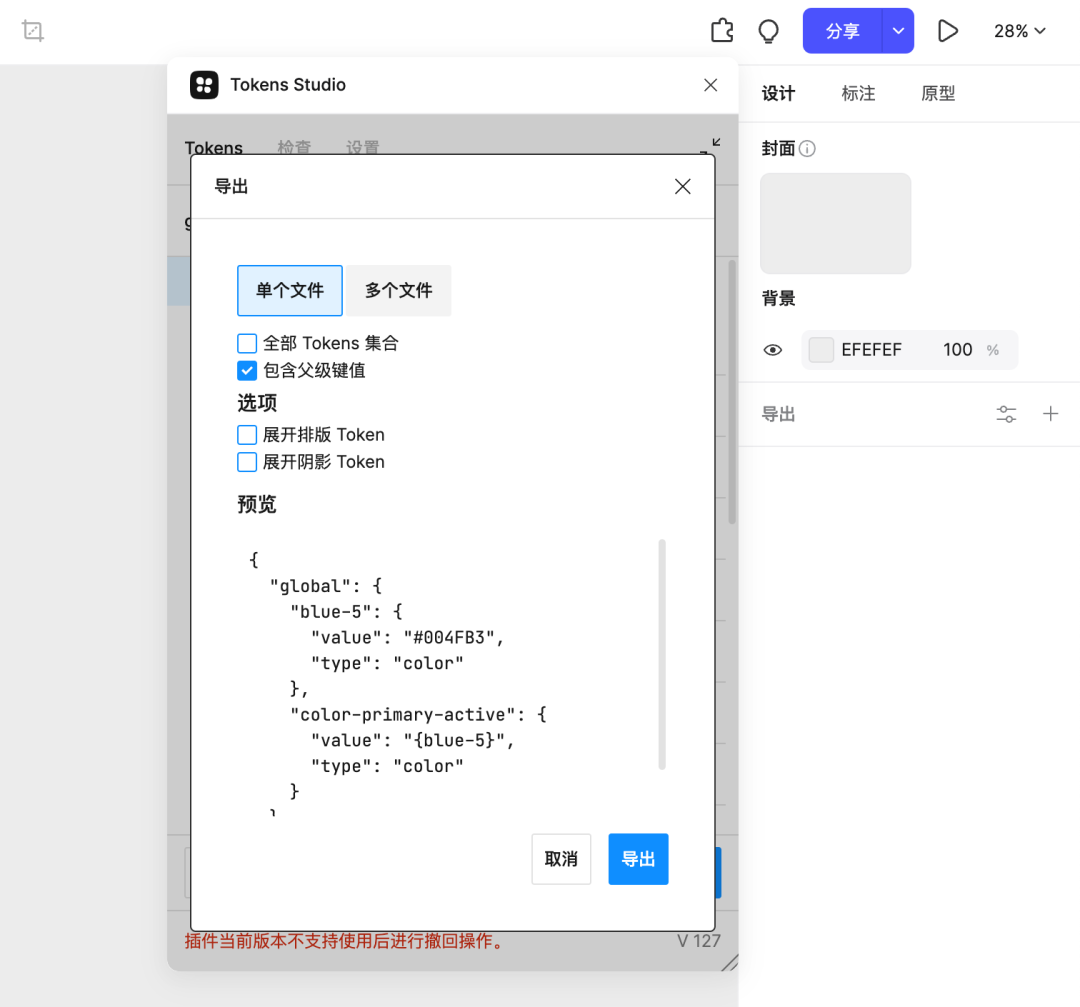Open the plugins puzzle-piece icon
Image resolution: width=1080 pixels, height=1007 pixels.
(x=722, y=31)
